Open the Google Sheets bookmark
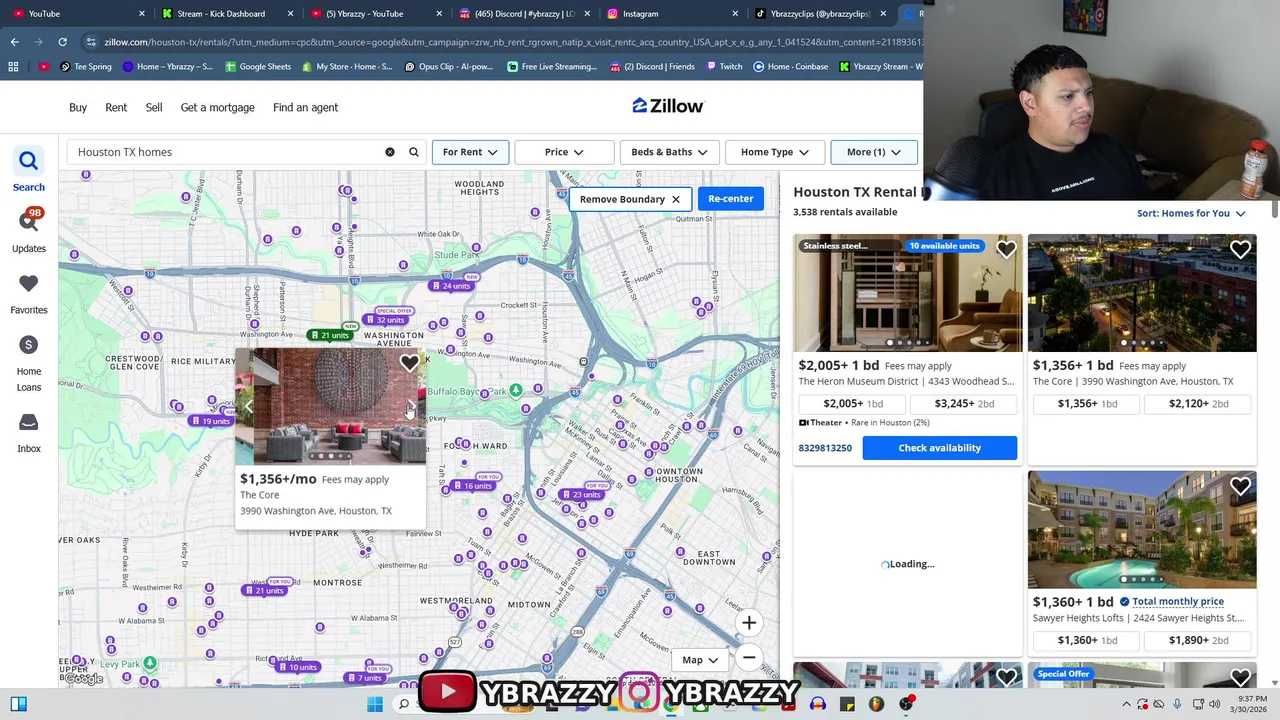The height and width of the screenshot is (720, 1280). [258, 66]
